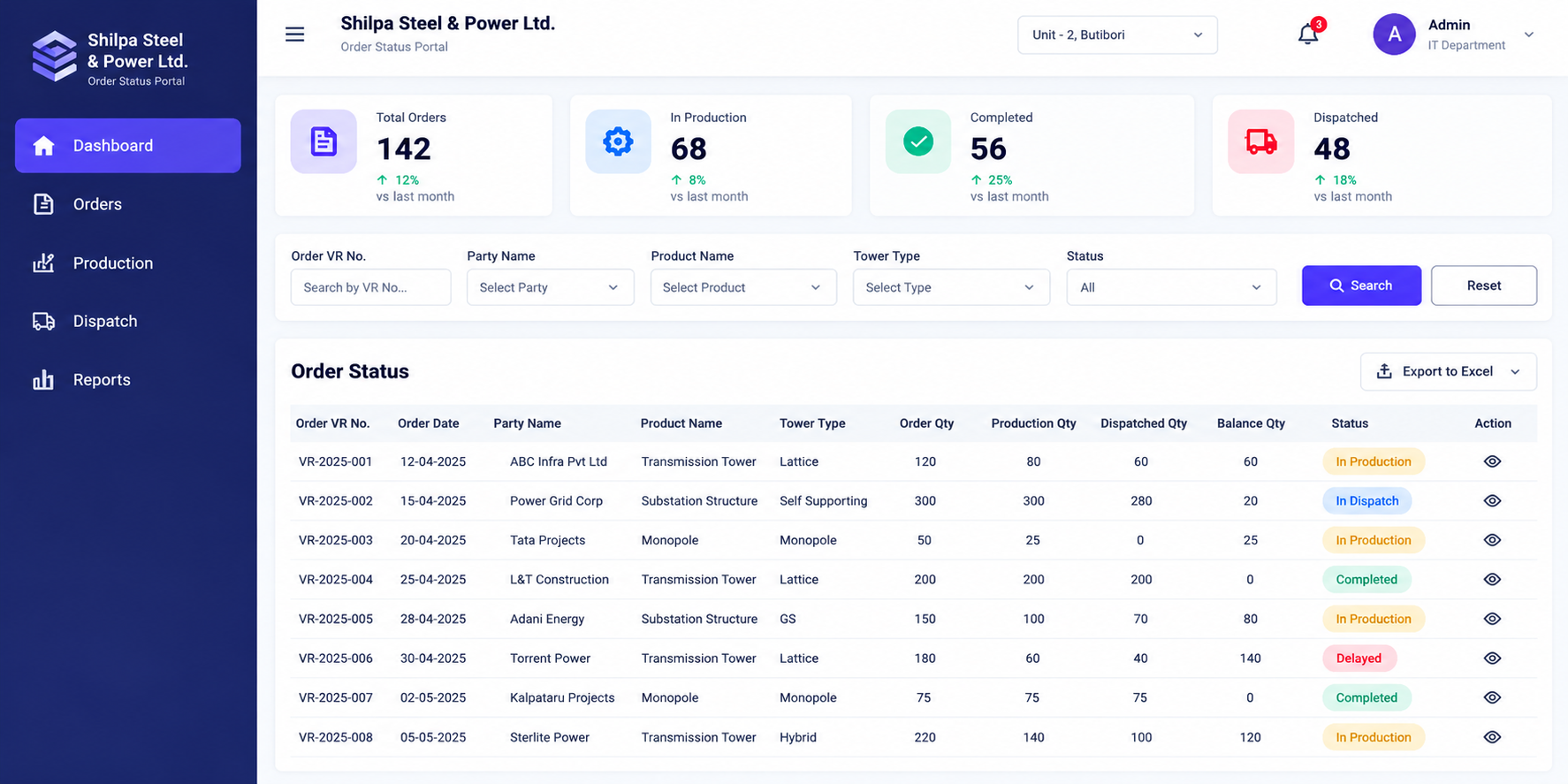The height and width of the screenshot is (784, 1568).
Task: Open Export to Excel options
Action: [1448, 371]
